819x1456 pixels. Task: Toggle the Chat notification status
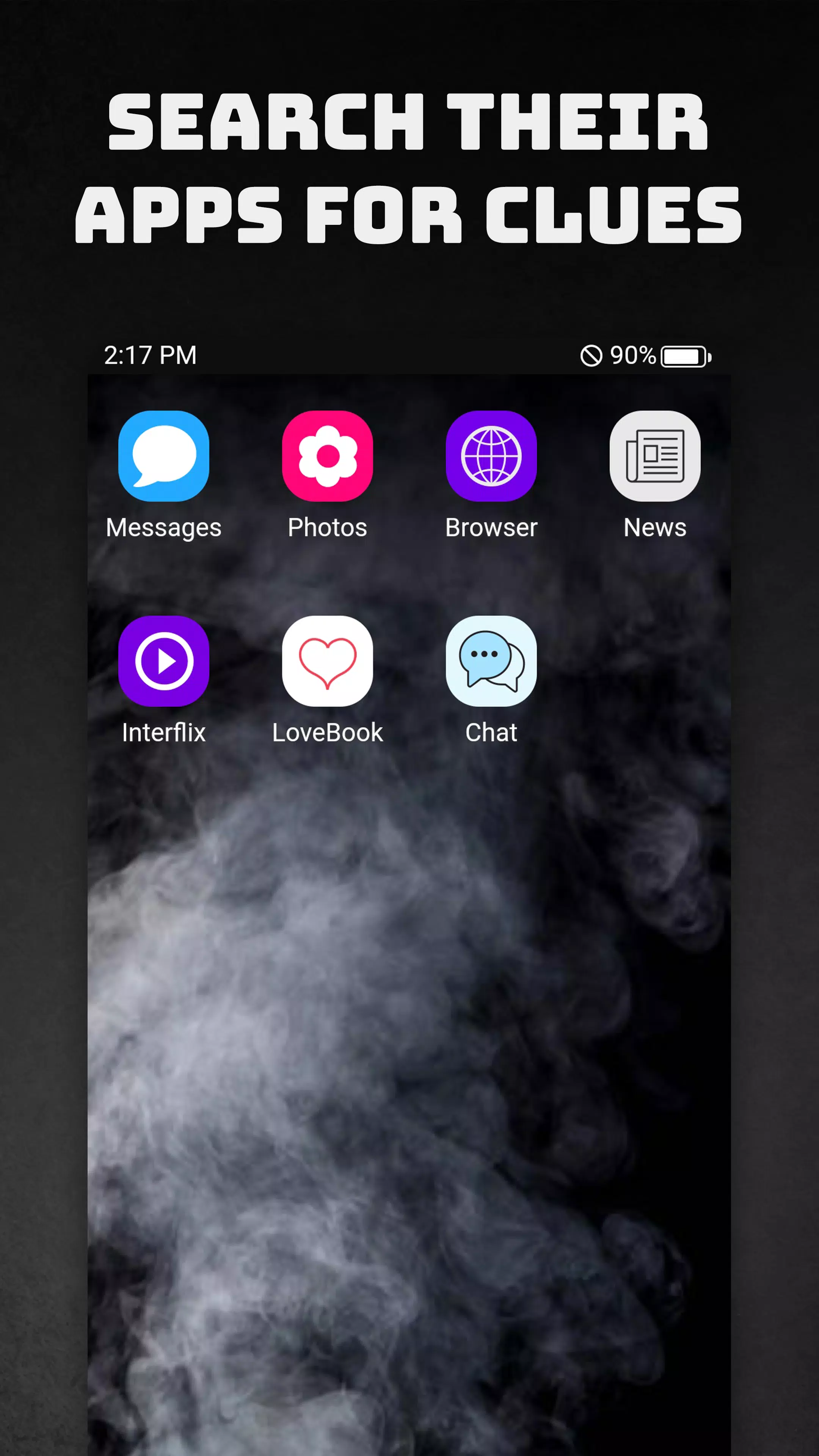click(491, 661)
